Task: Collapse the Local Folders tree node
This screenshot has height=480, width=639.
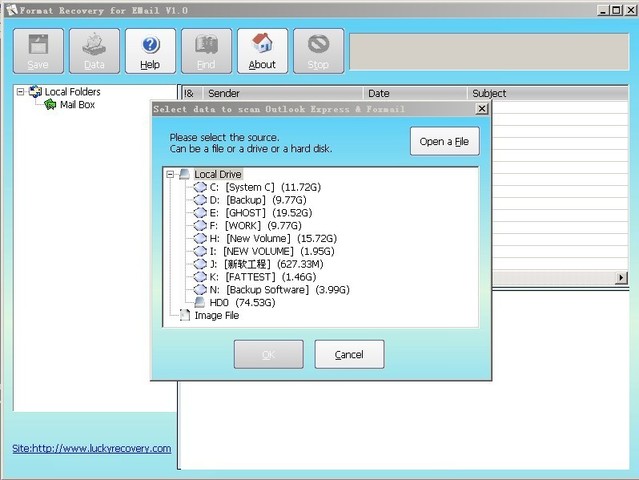Action: tap(20, 92)
